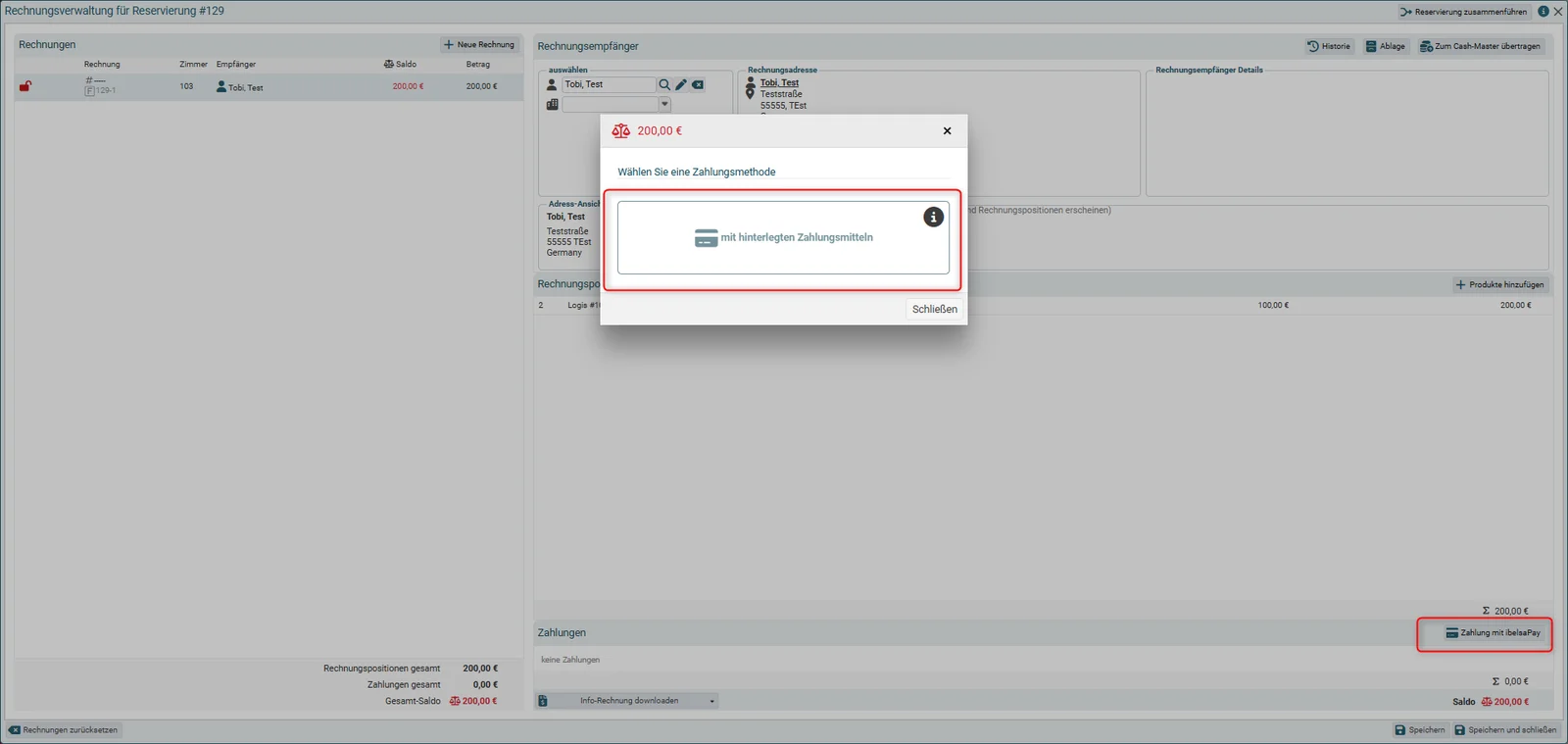1568x744 pixels.
Task: Click the scales icon in the dialog header
Action: coord(621,130)
